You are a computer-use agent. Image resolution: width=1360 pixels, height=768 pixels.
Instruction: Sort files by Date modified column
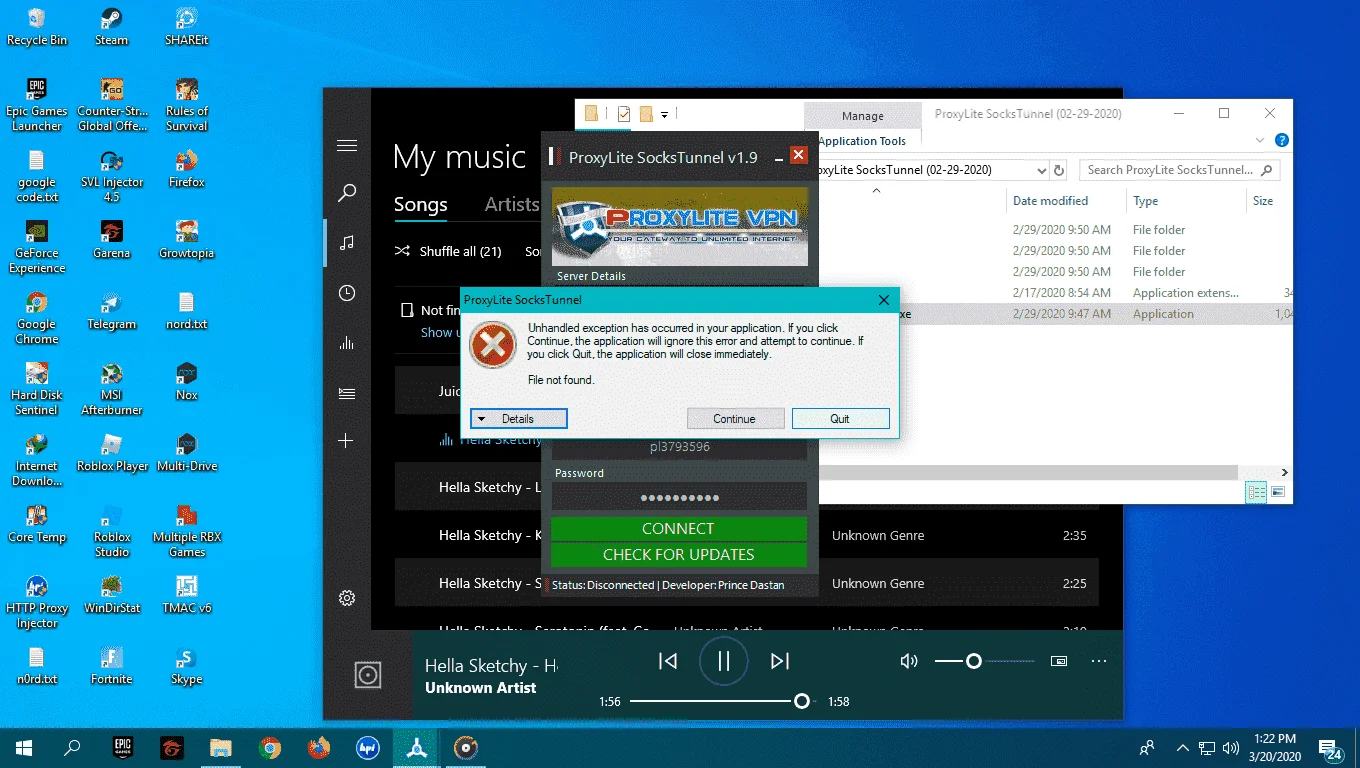pyautogui.click(x=1050, y=201)
